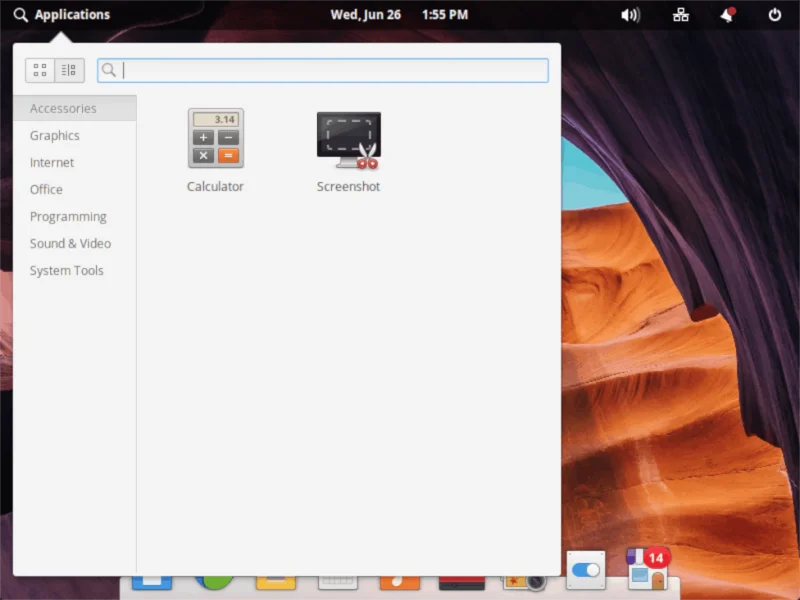Open the date and time calendar

coord(399,15)
